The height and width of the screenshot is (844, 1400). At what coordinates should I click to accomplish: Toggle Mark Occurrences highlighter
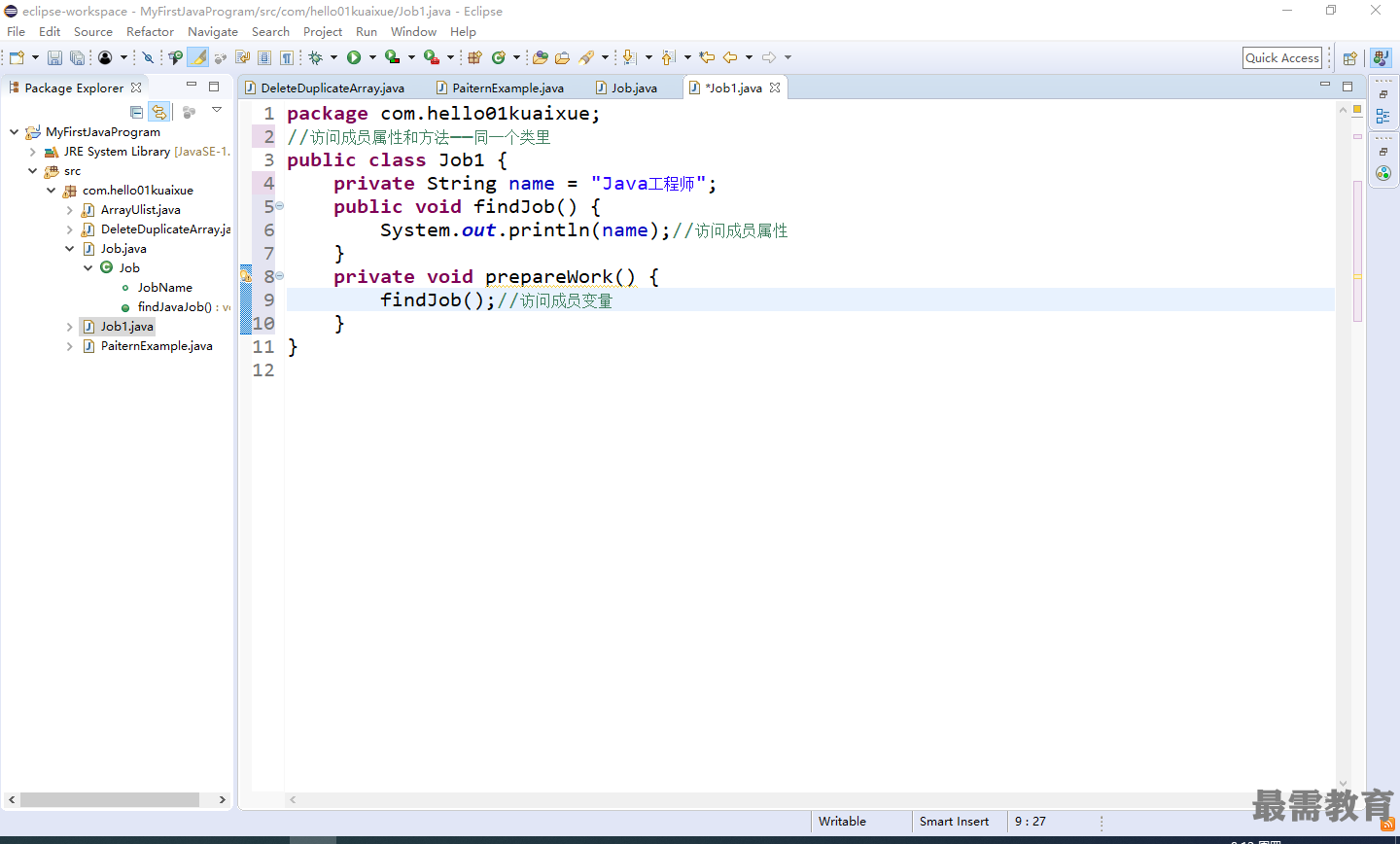(x=198, y=57)
